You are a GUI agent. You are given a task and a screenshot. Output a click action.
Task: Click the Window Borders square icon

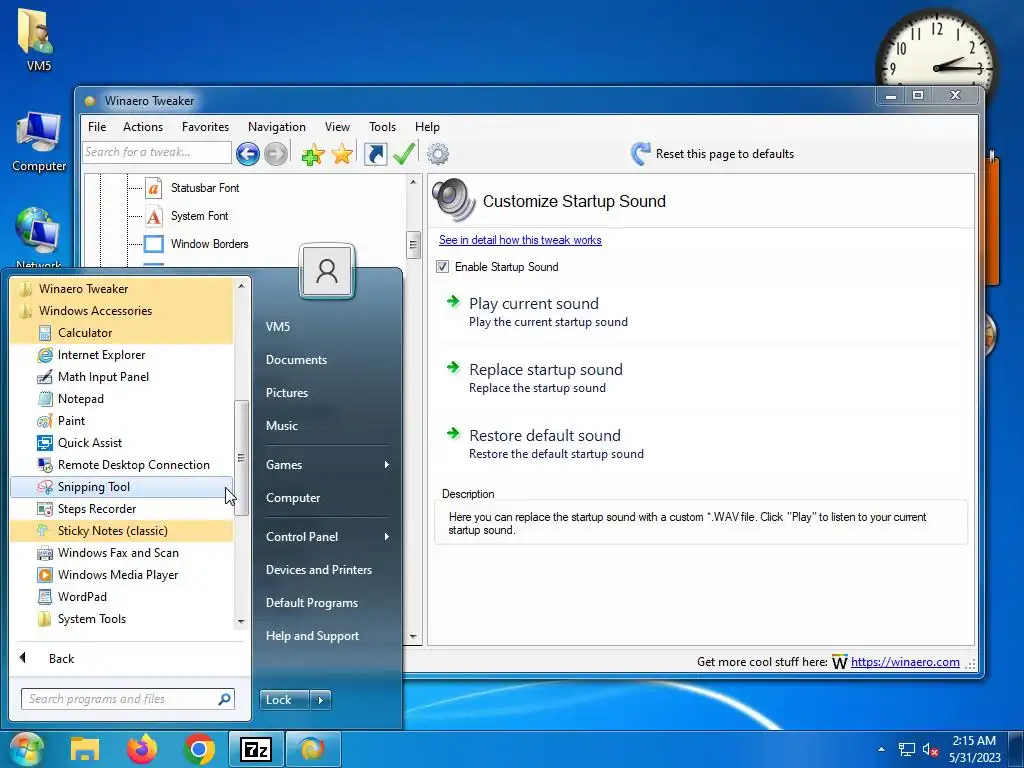pyautogui.click(x=153, y=244)
